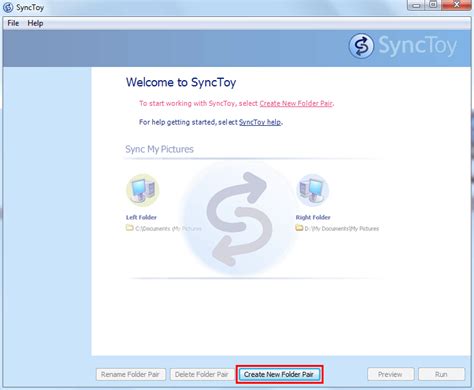Image resolution: width=474 pixels, height=390 pixels.
Task: Click the Rename Folder Pair button
Action: [x=130, y=374]
